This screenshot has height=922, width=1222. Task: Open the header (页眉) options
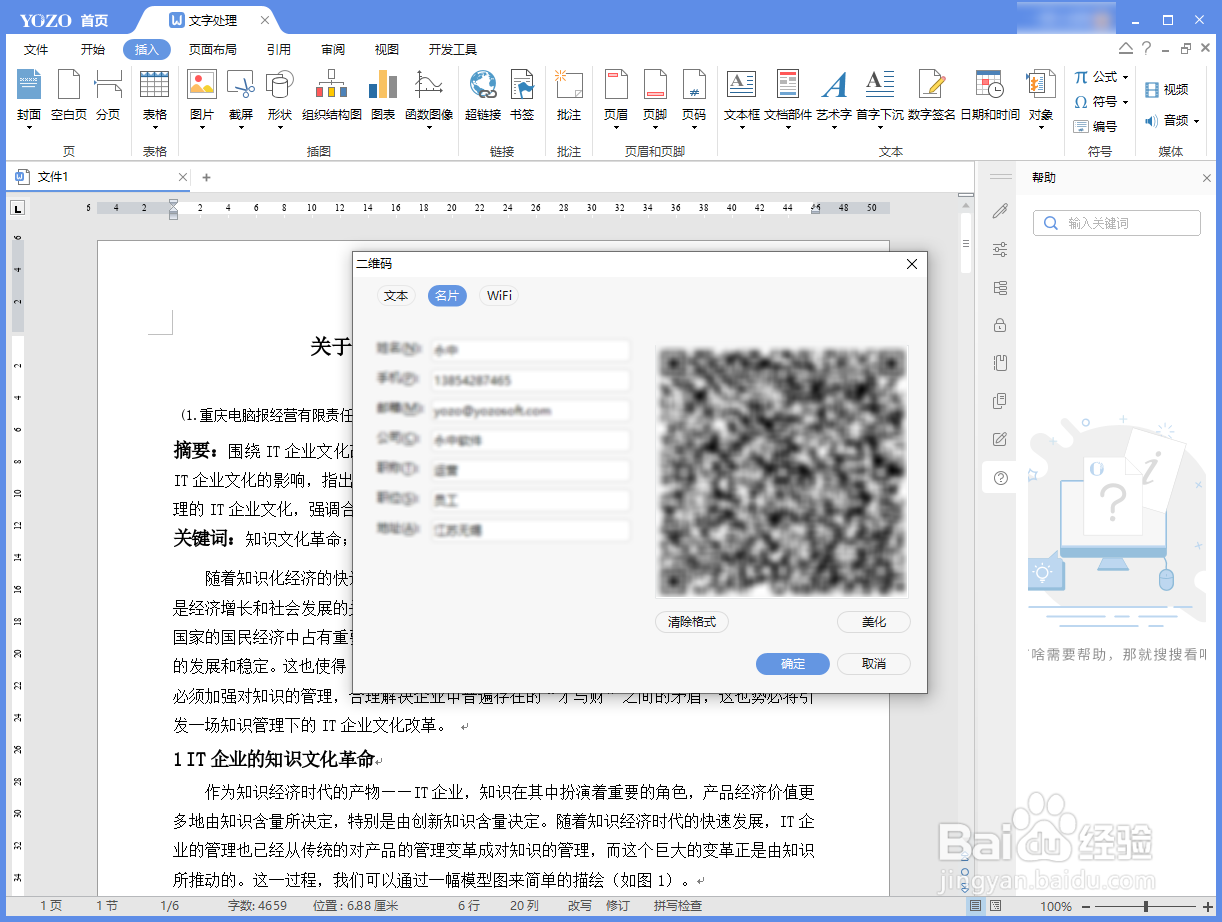pos(616,97)
